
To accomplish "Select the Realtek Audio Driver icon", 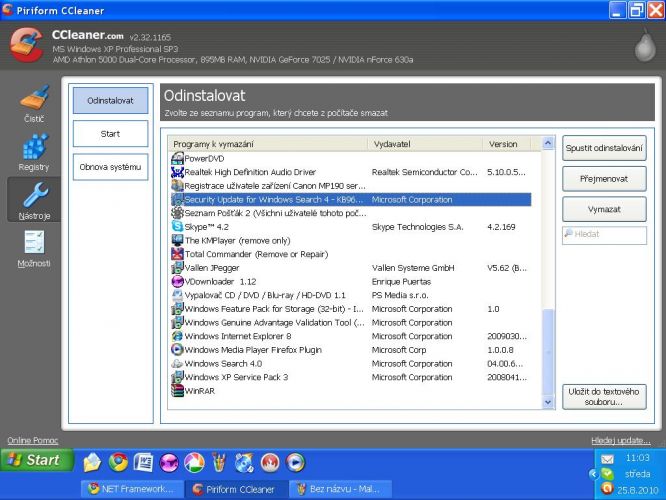I will pyautogui.click(x=177, y=172).
